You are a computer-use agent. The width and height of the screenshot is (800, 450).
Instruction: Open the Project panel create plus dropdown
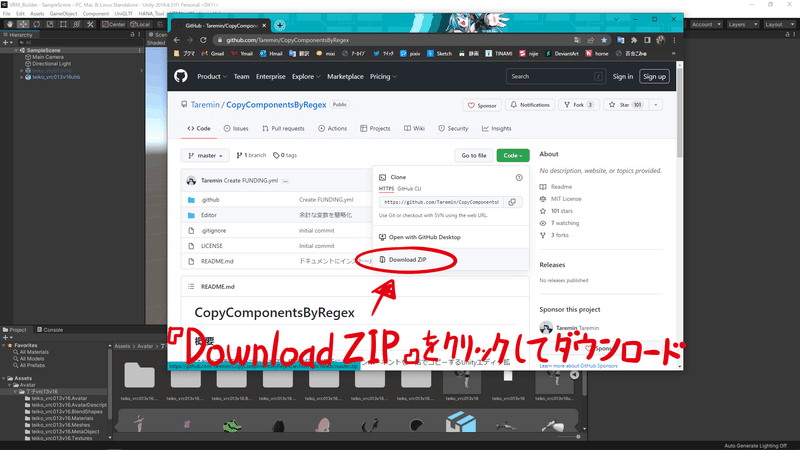pyautogui.click(x=7, y=337)
